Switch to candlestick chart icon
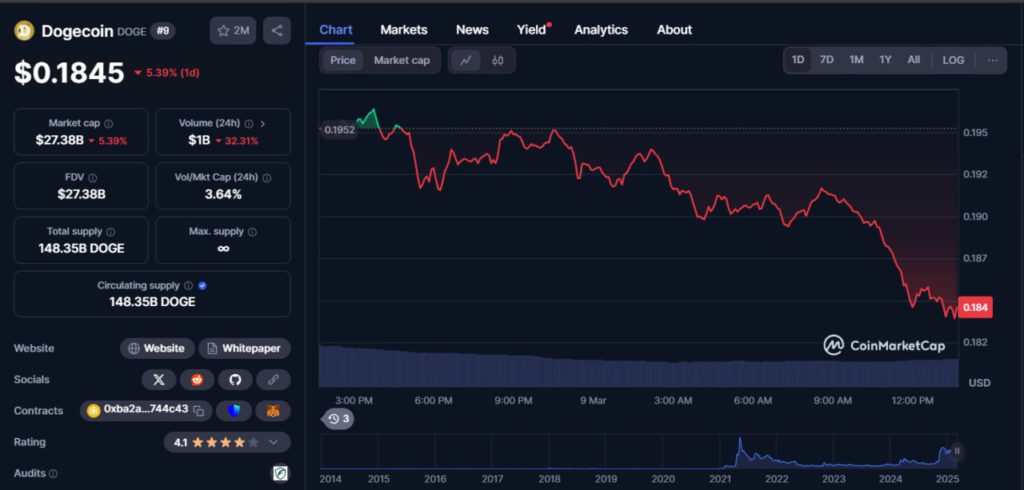Viewport: 1024px width, 490px height. (498, 60)
